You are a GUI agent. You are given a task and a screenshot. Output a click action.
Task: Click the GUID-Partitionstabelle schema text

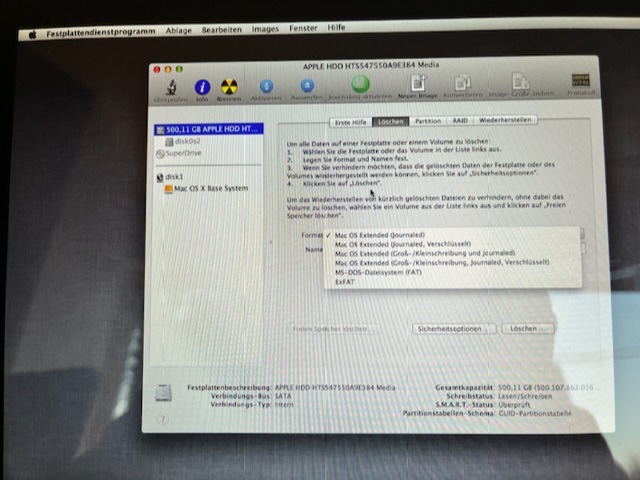coord(535,413)
